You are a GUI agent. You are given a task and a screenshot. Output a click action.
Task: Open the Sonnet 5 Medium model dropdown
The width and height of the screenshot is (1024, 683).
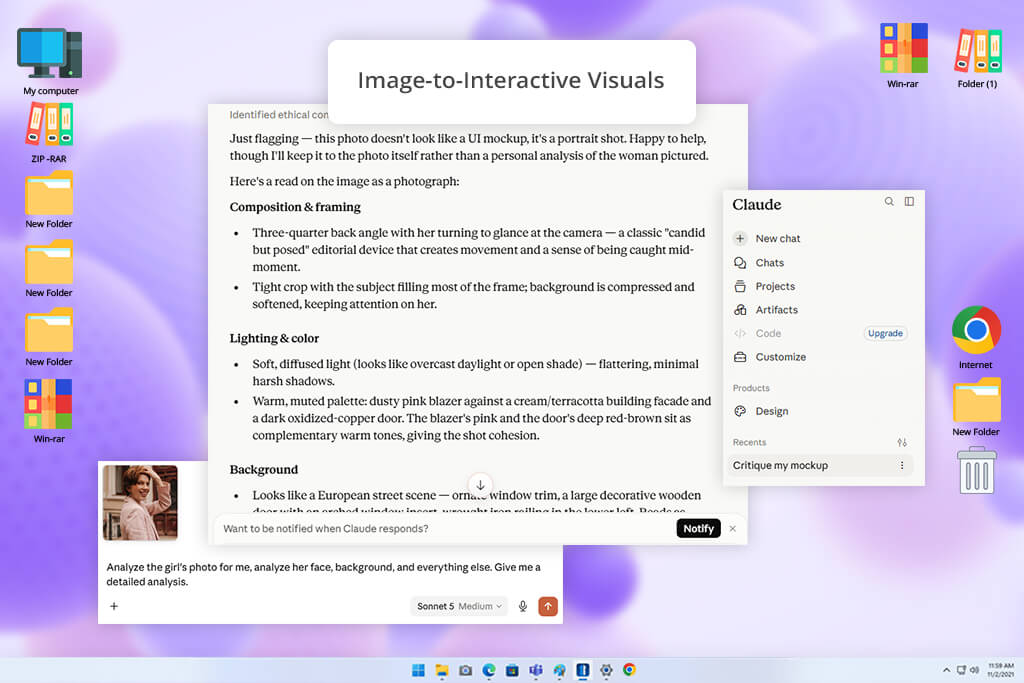click(x=459, y=606)
